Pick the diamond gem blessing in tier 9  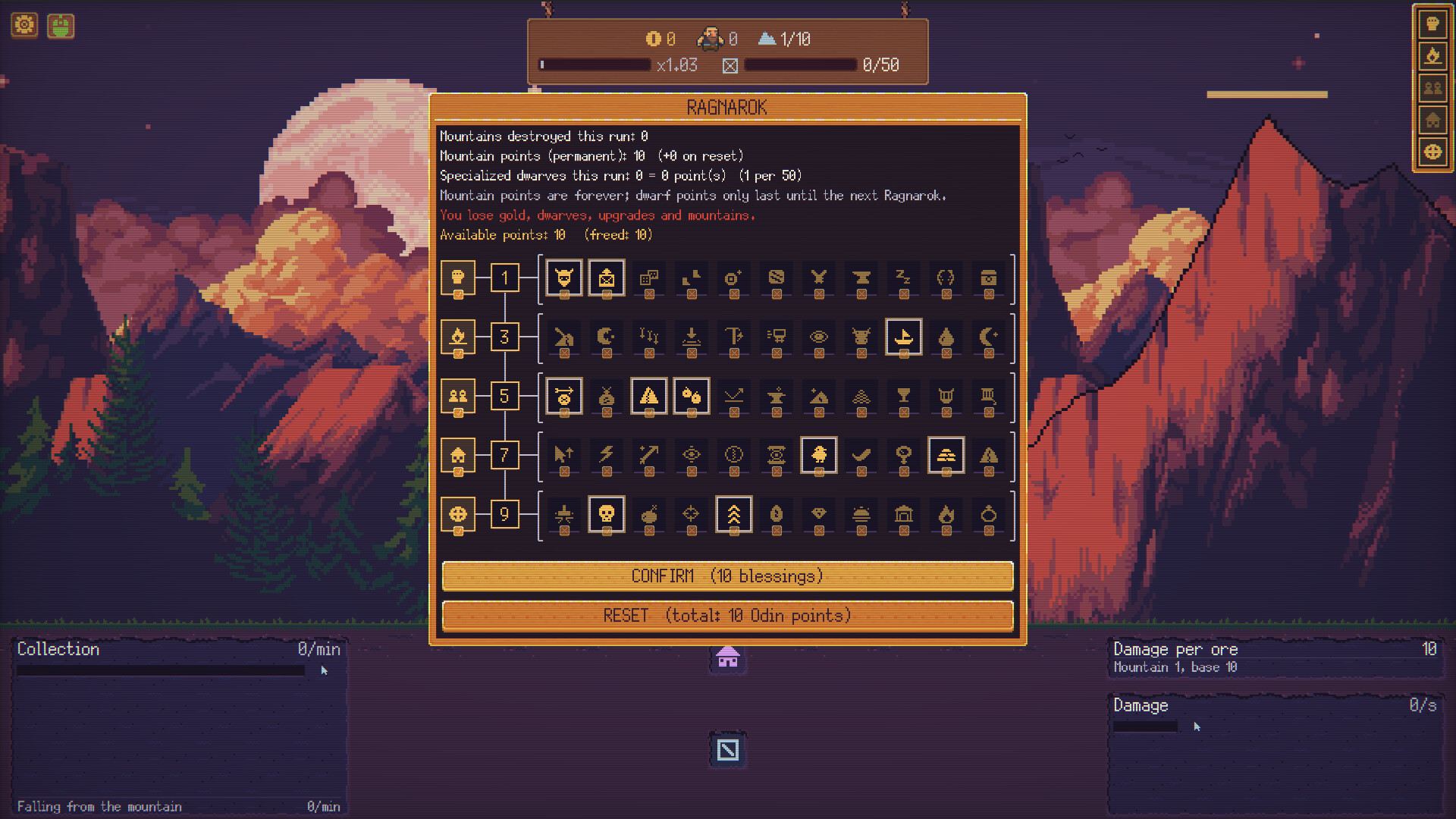click(819, 514)
